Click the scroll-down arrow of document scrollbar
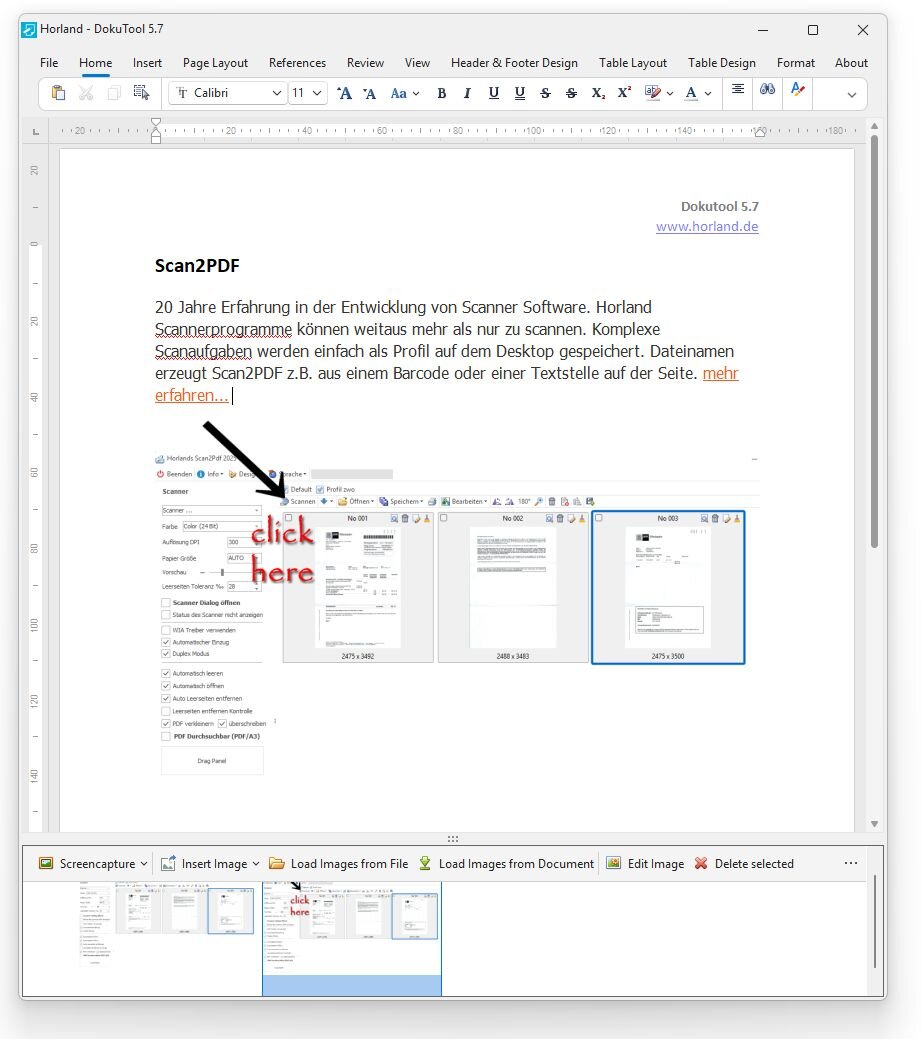Image resolution: width=921 pixels, height=1039 pixels. (x=875, y=824)
